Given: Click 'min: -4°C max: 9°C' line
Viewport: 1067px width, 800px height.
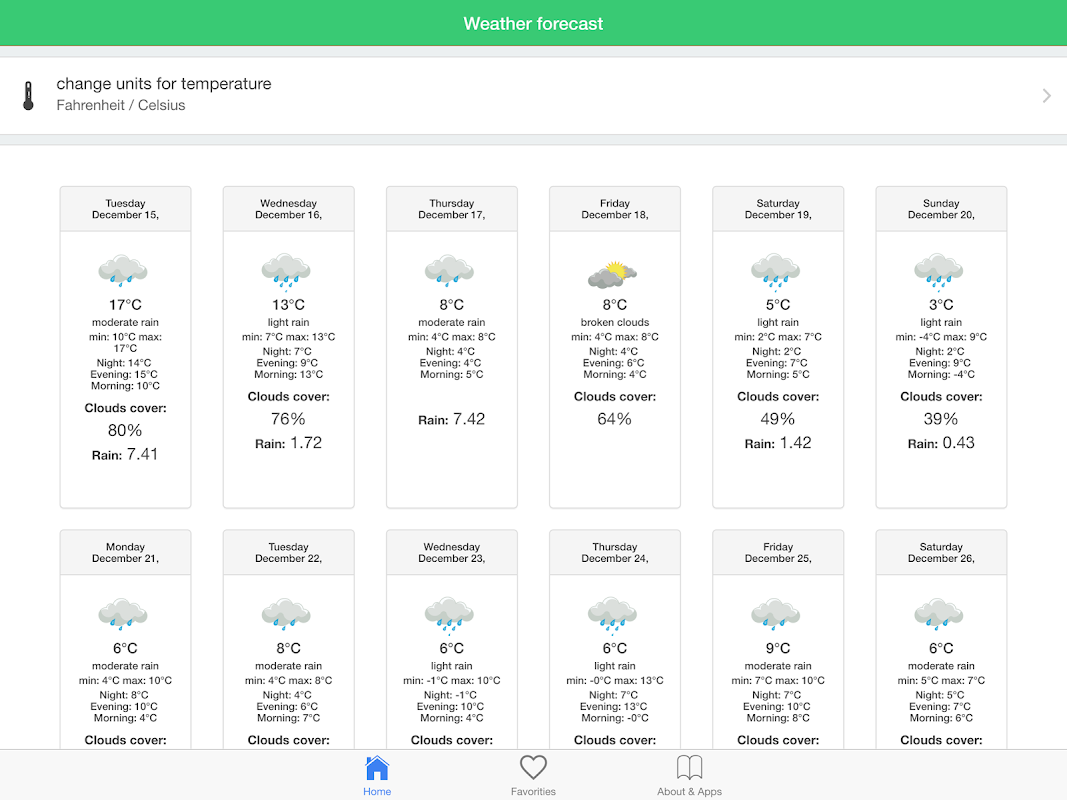Looking at the screenshot, I should tap(941, 337).
